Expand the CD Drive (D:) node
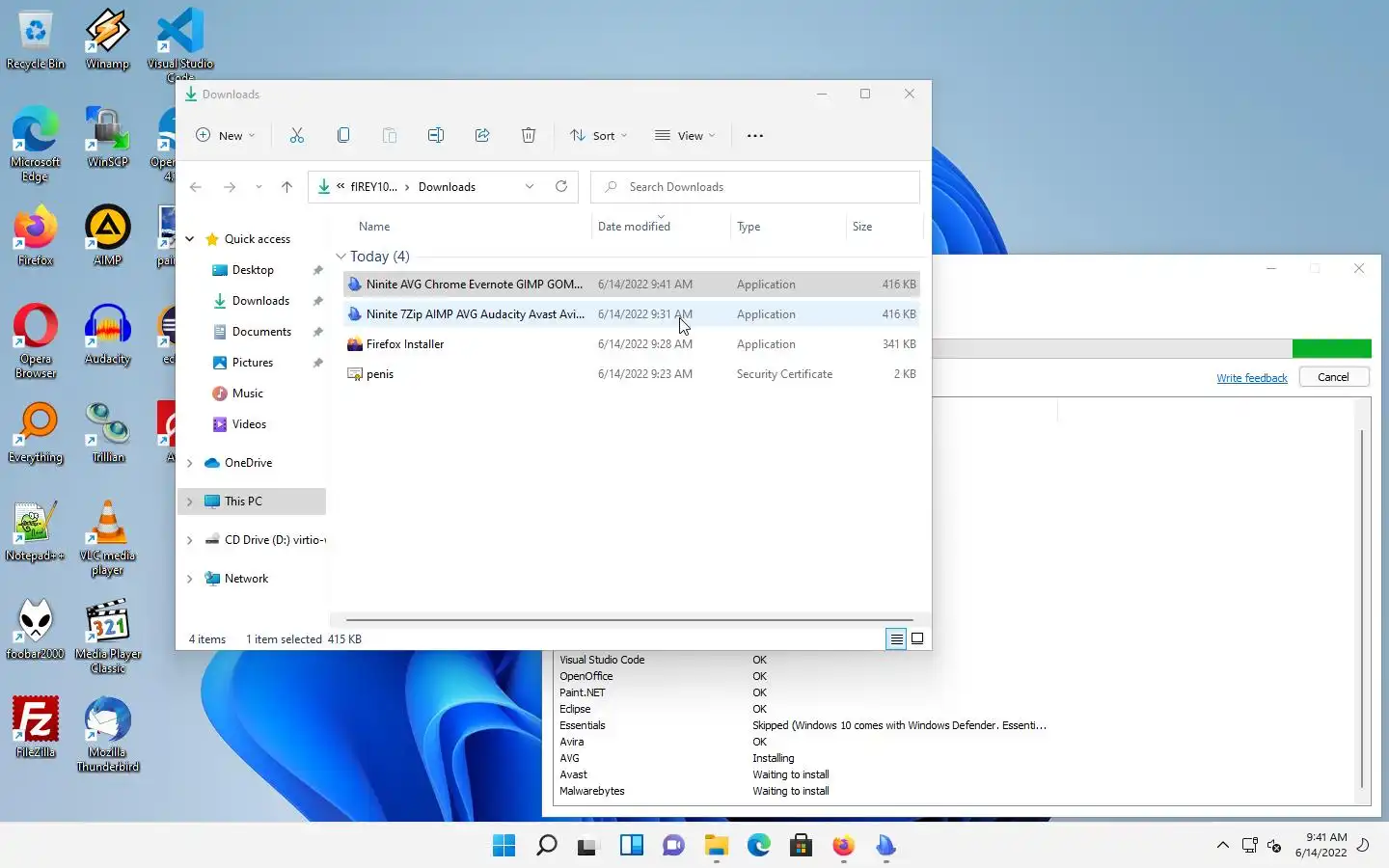1389x868 pixels. tap(190, 540)
